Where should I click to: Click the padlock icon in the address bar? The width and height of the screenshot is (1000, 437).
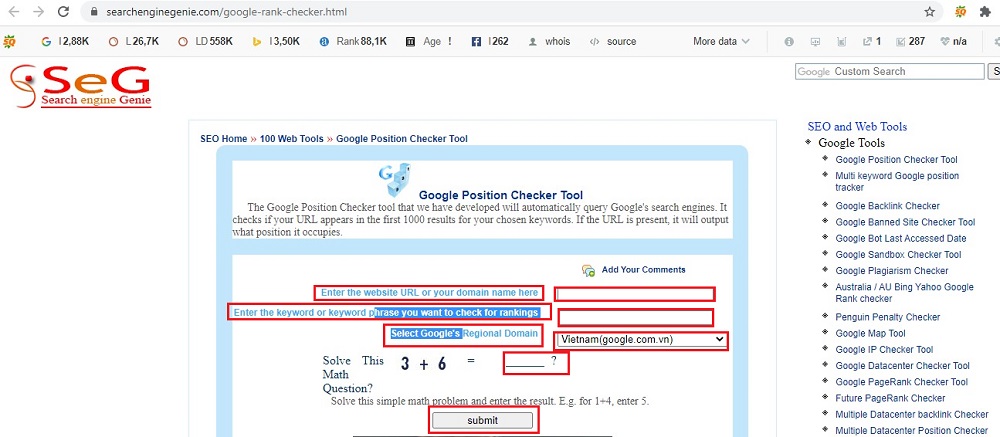point(94,11)
